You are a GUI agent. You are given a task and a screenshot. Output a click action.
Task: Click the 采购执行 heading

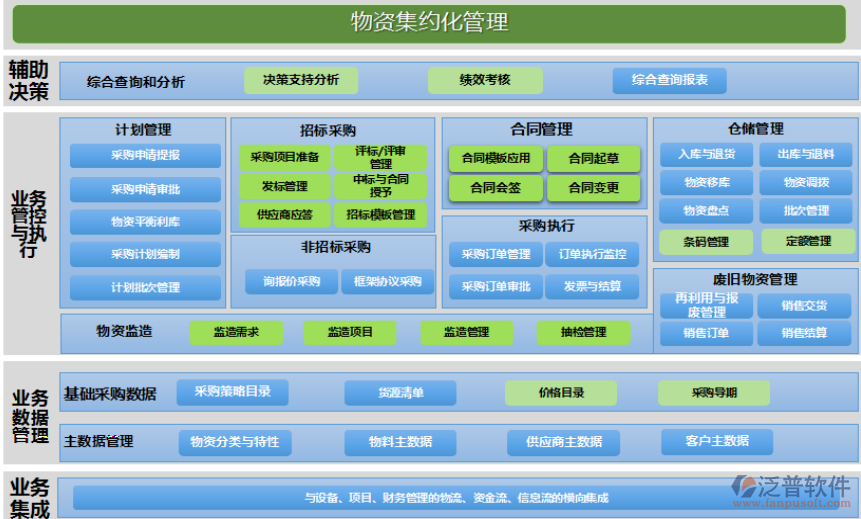click(x=546, y=226)
